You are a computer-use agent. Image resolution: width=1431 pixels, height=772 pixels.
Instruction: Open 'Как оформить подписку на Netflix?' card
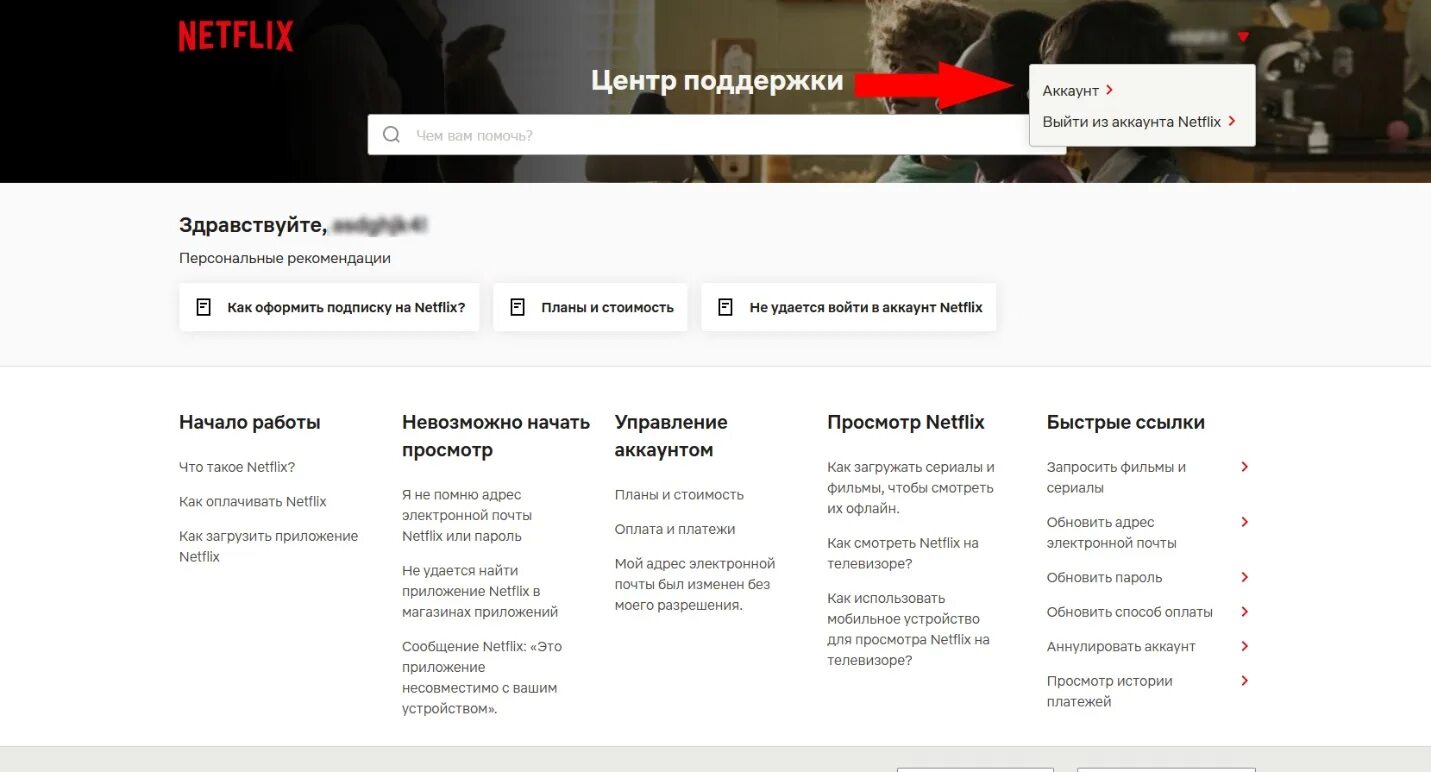coord(329,307)
